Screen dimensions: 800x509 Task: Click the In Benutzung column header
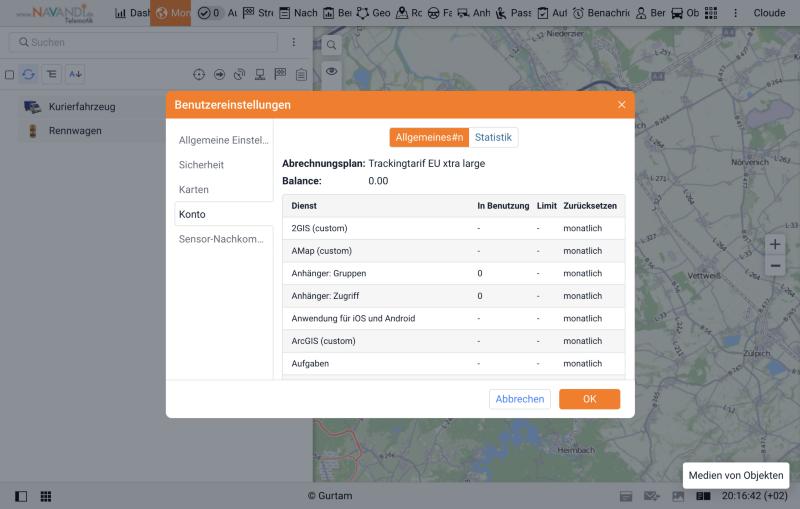click(x=503, y=206)
